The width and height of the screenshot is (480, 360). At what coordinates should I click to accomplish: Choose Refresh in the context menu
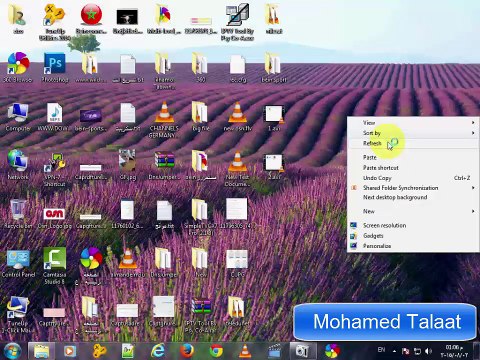pos(413,143)
